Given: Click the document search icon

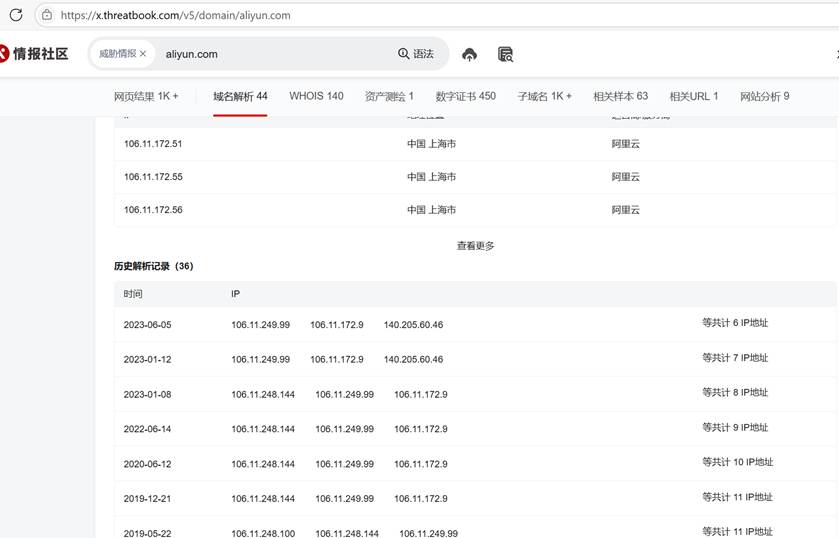Looking at the screenshot, I should 505,54.
